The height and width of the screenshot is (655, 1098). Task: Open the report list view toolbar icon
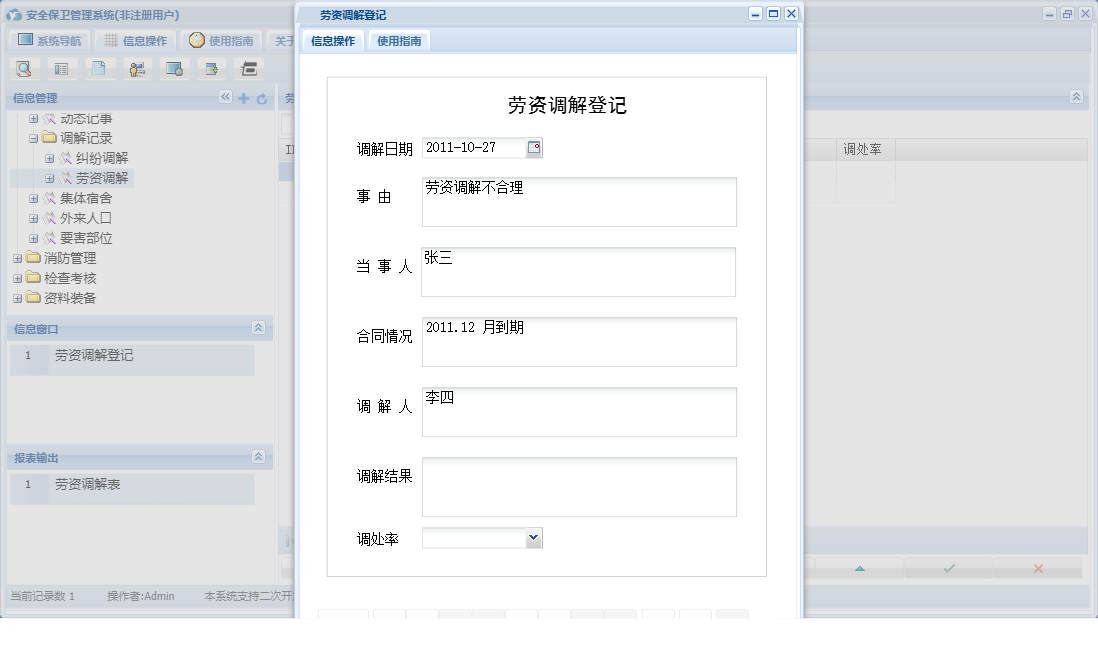(60, 68)
